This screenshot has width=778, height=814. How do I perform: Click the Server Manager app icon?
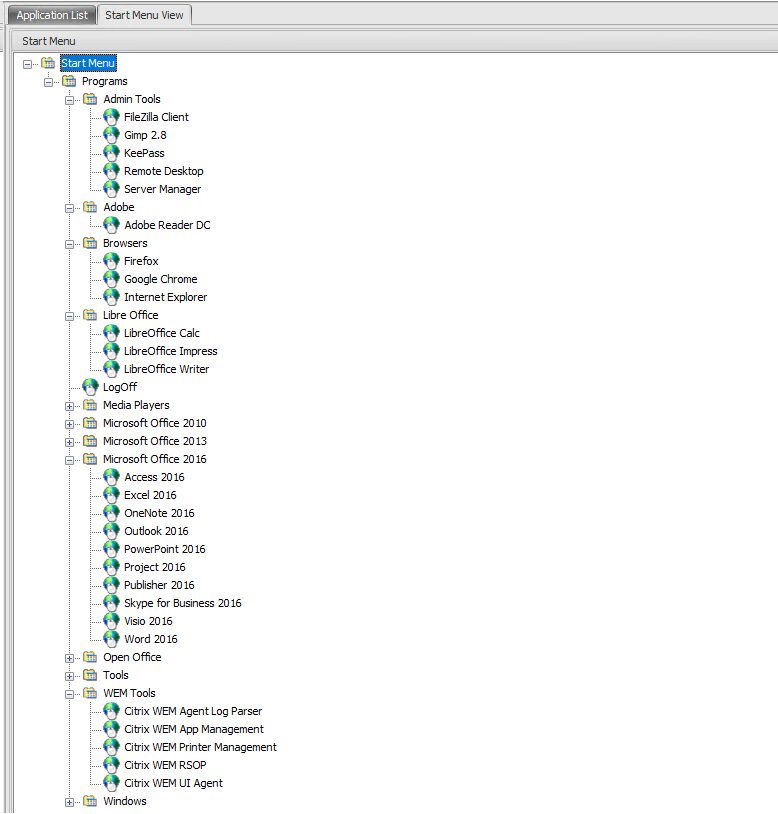click(x=111, y=189)
